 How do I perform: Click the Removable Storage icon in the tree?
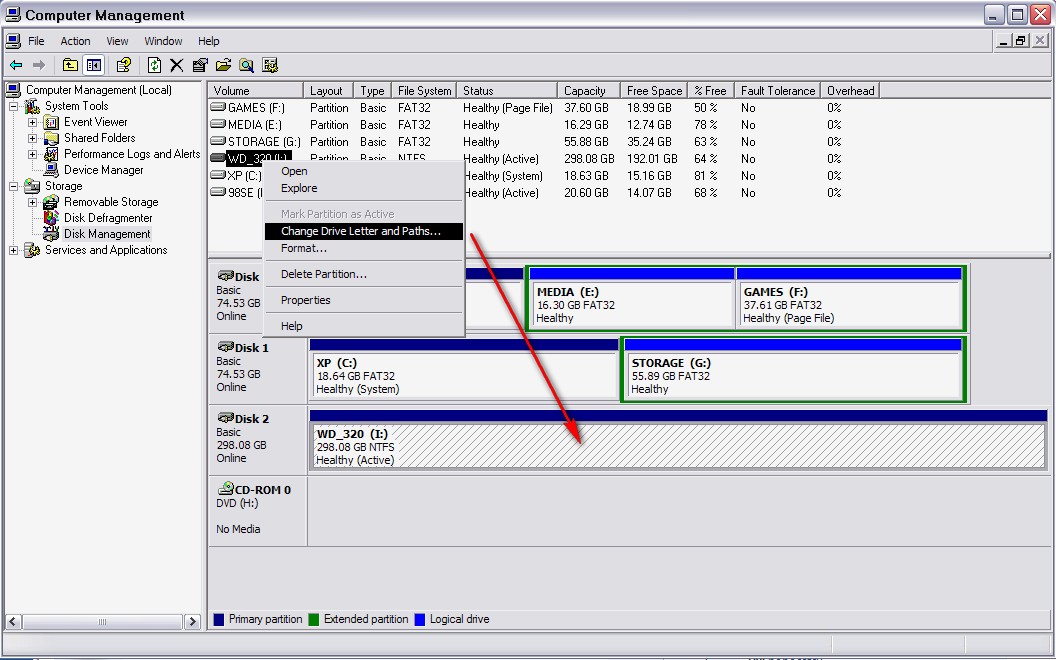51,202
